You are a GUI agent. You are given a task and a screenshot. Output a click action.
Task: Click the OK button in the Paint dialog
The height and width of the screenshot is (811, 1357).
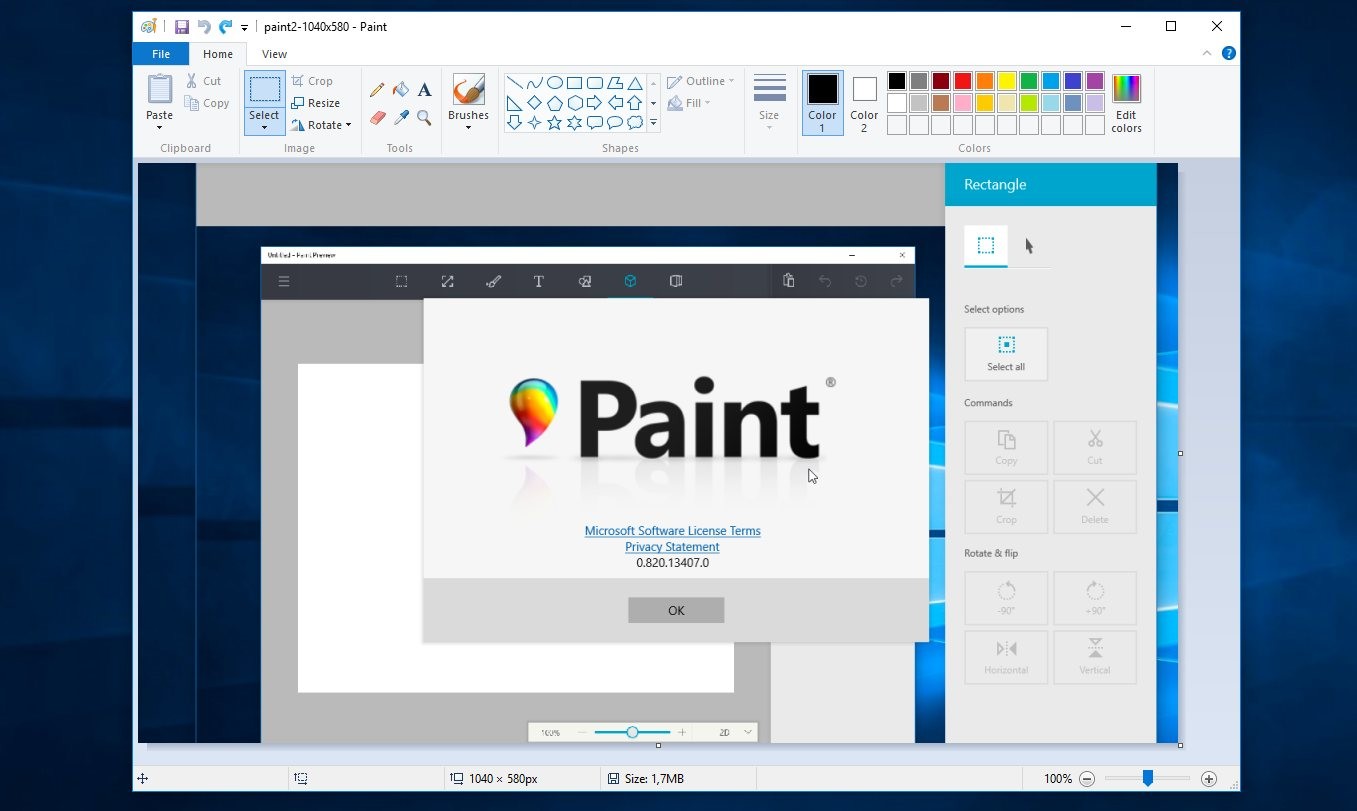[675, 610]
